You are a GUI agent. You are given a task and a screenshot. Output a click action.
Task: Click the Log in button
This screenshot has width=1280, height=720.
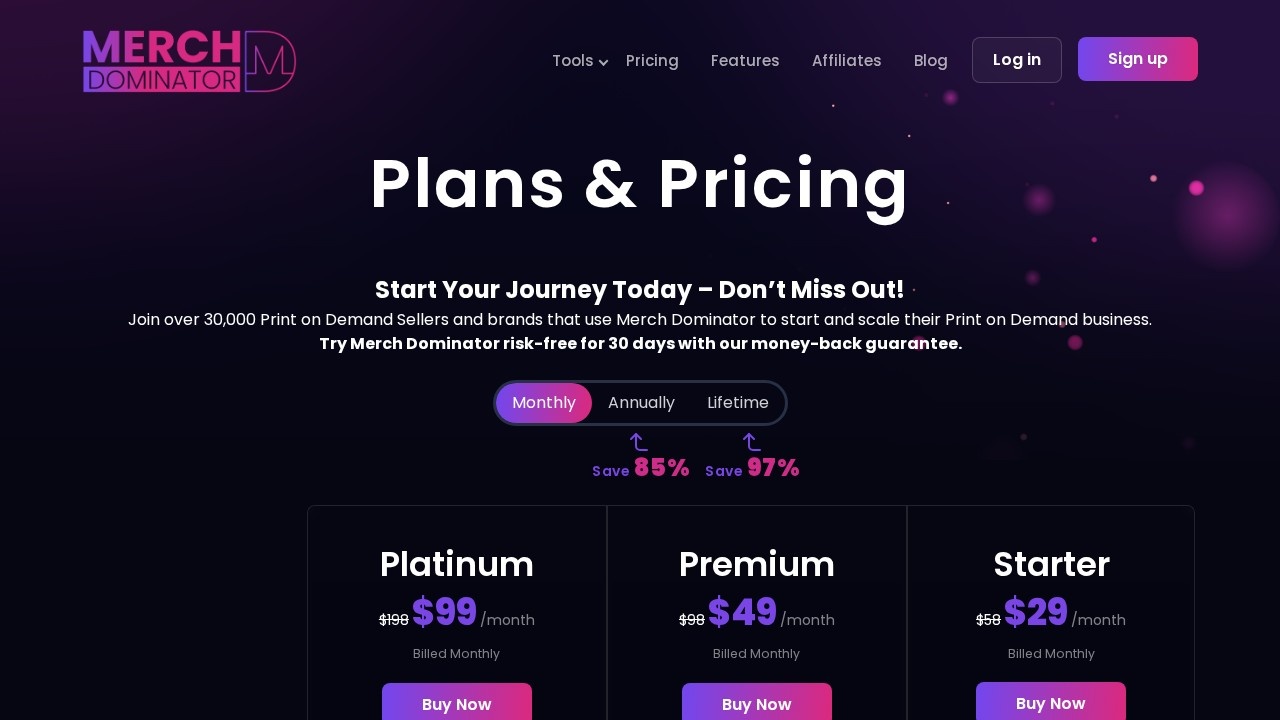[x=1017, y=60]
